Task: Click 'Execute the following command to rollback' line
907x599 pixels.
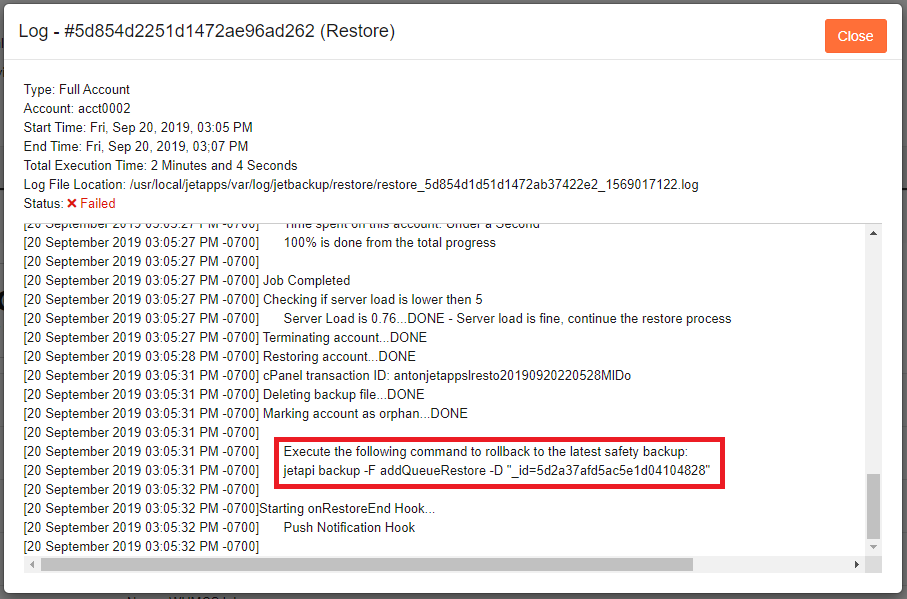Action: (x=486, y=452)
